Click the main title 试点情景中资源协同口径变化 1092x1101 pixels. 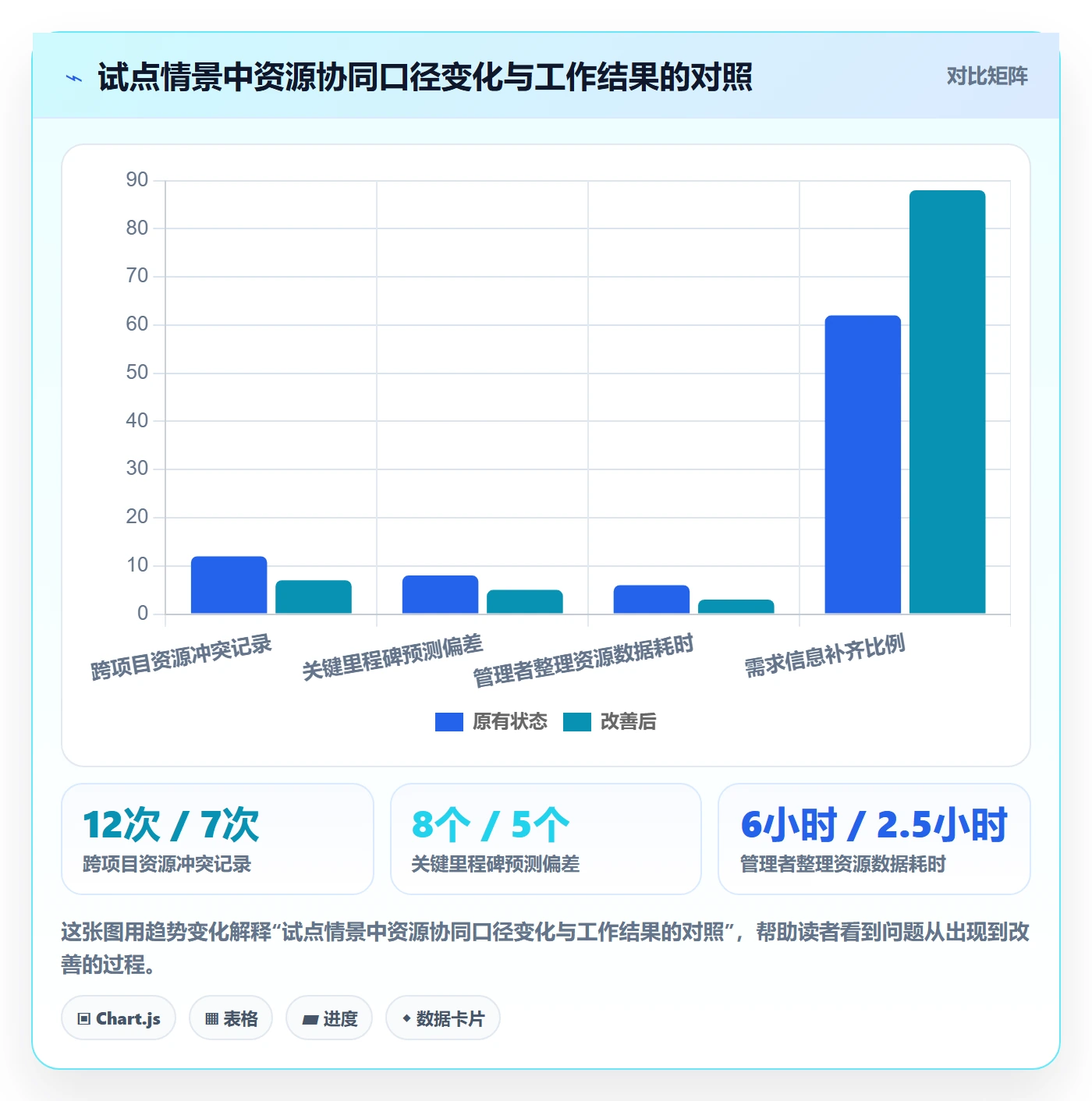[x=425, y=77]
